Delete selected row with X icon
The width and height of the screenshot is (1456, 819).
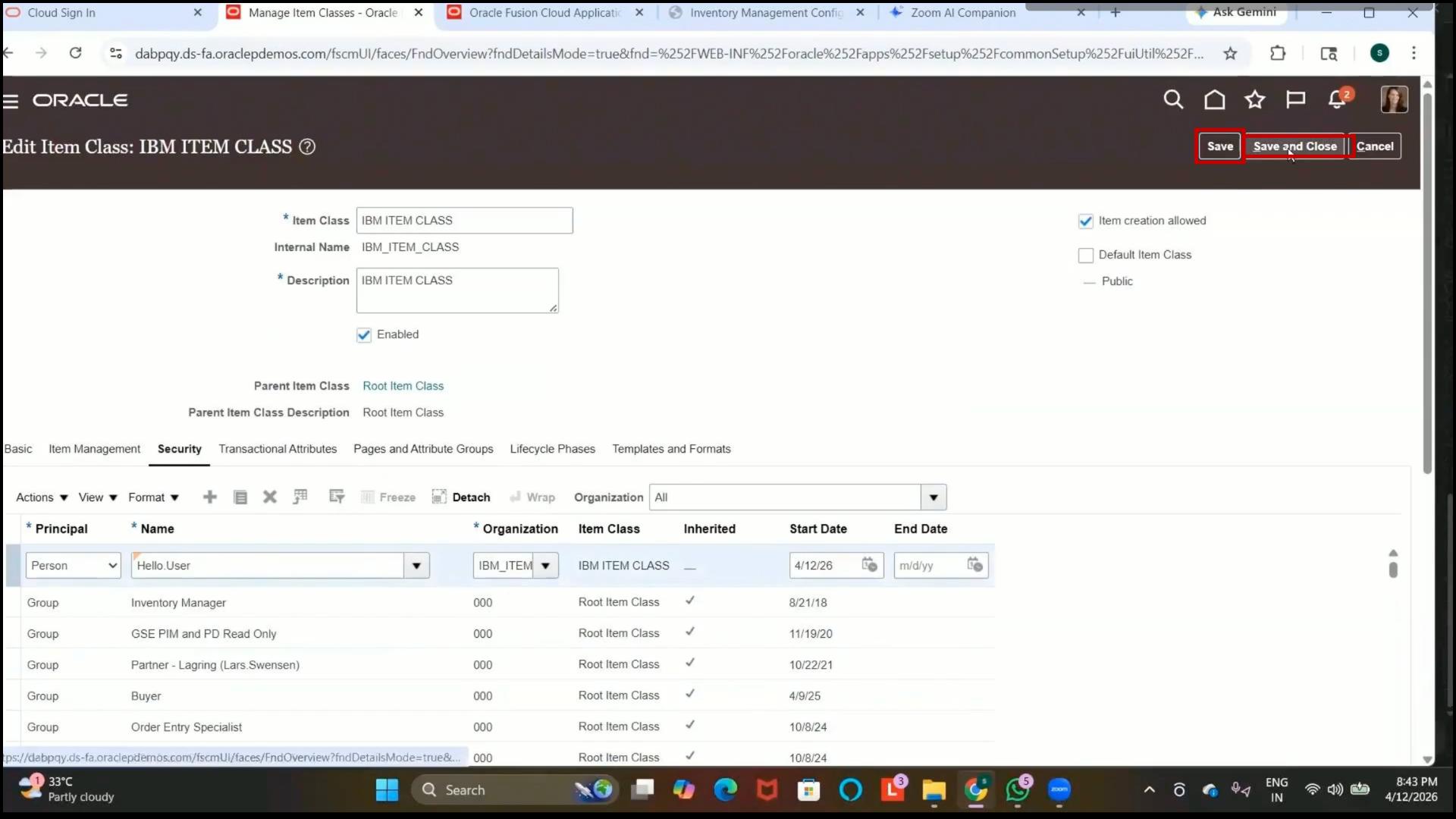(269, 497)
